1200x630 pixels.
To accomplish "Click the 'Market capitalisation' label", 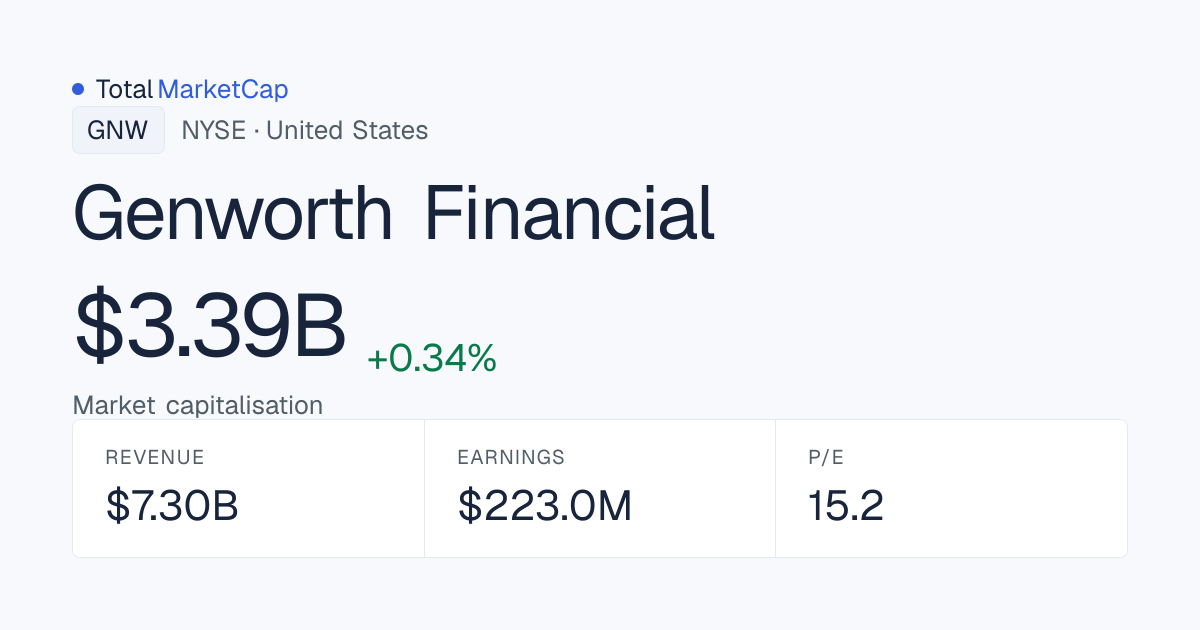I will click(198, 405).
